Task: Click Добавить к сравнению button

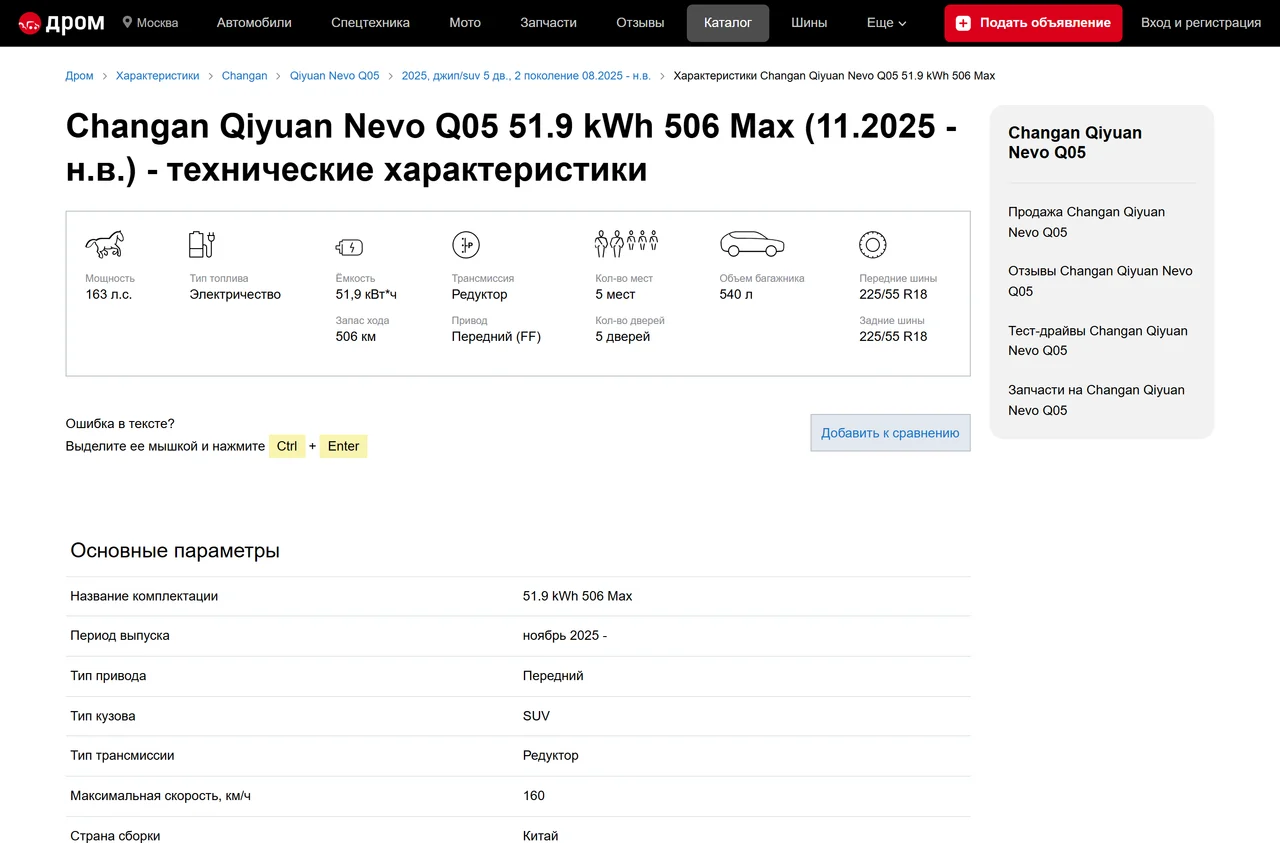Action: [890, 433]
